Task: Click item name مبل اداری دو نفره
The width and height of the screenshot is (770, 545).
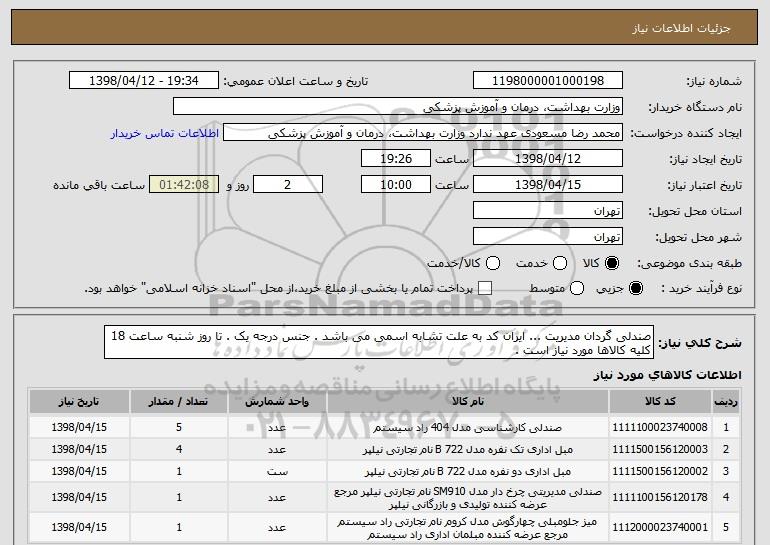Action: tap(468, 472)
